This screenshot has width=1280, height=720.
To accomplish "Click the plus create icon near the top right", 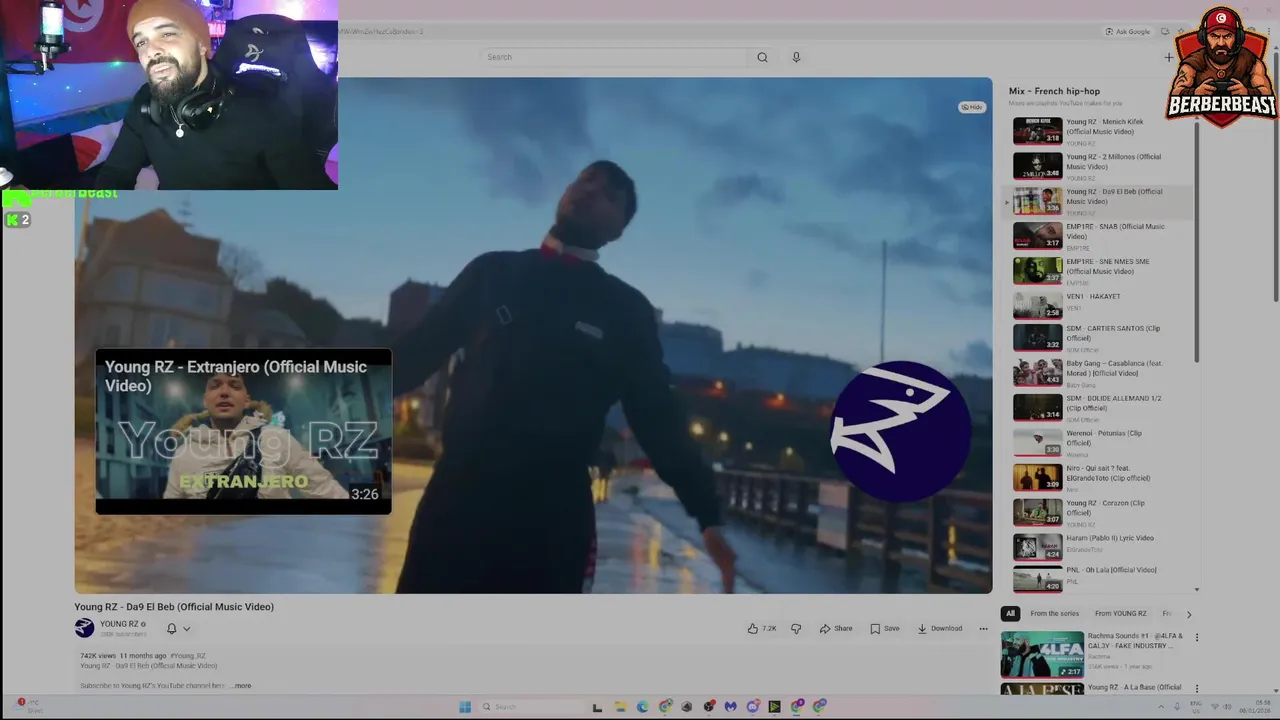I will [1169, 57].
